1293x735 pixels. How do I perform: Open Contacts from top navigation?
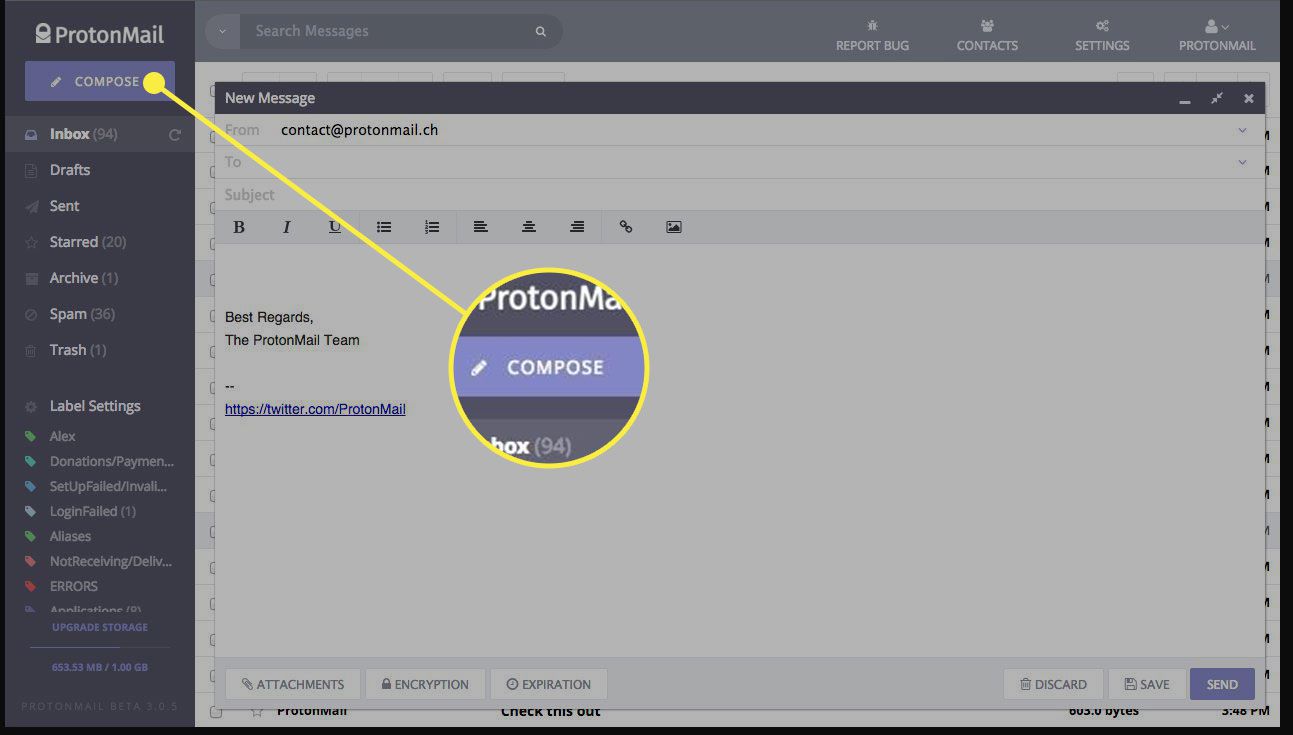pyautogui.click(x=987, y=35)
